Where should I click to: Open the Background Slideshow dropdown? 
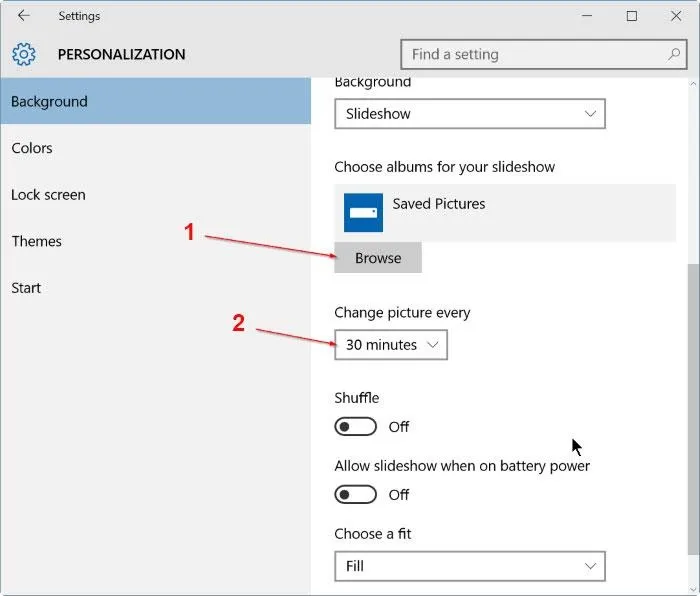pyautogui.click(x=470, y=114)
